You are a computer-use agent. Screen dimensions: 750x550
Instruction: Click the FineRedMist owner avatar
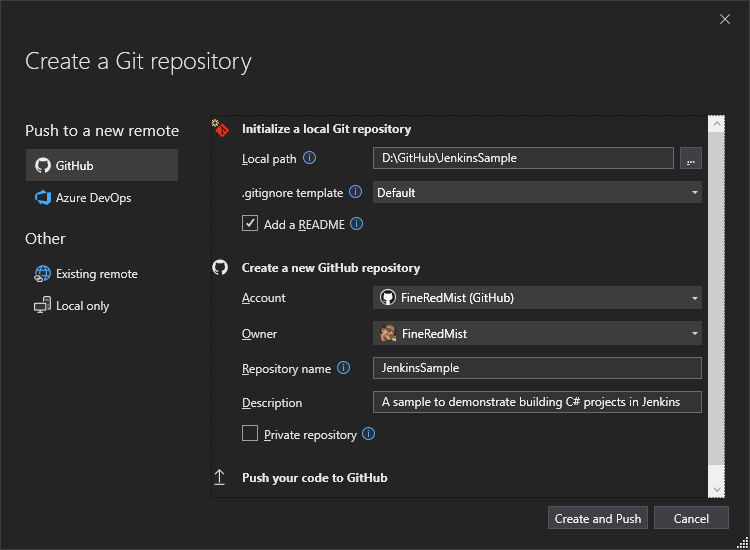pos(388,333)
